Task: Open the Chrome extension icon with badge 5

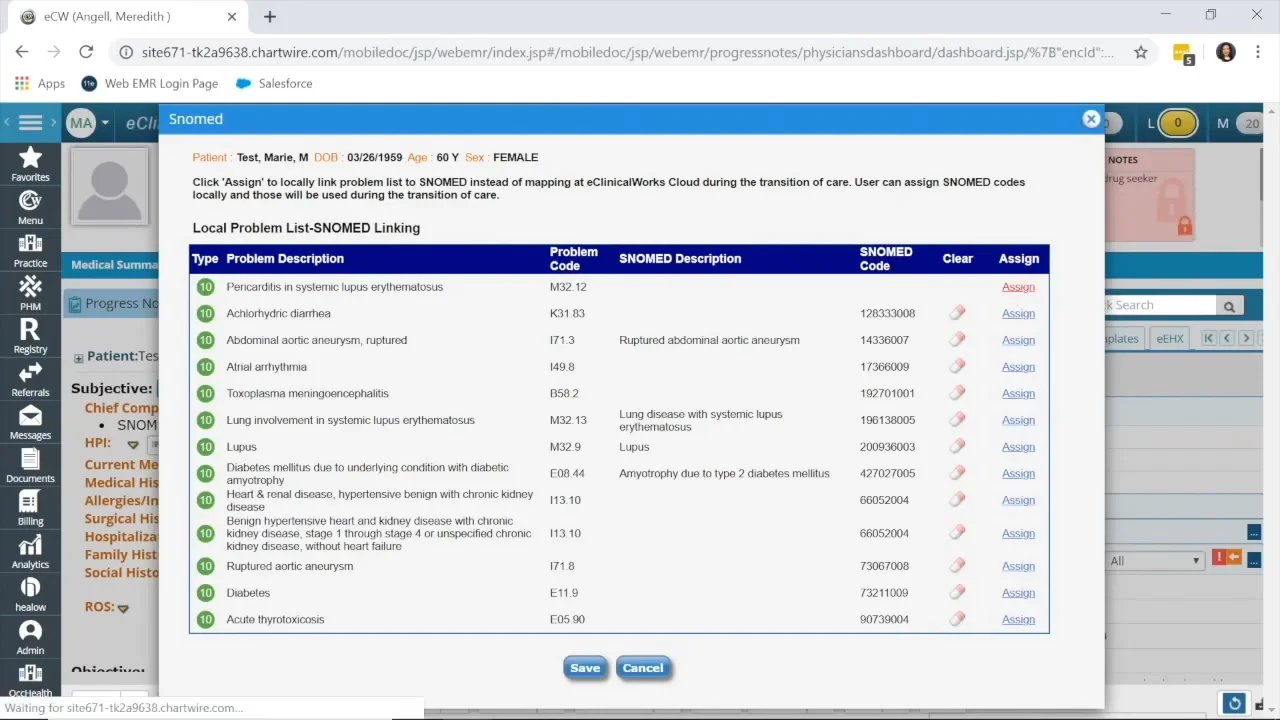Action: 1183,53
